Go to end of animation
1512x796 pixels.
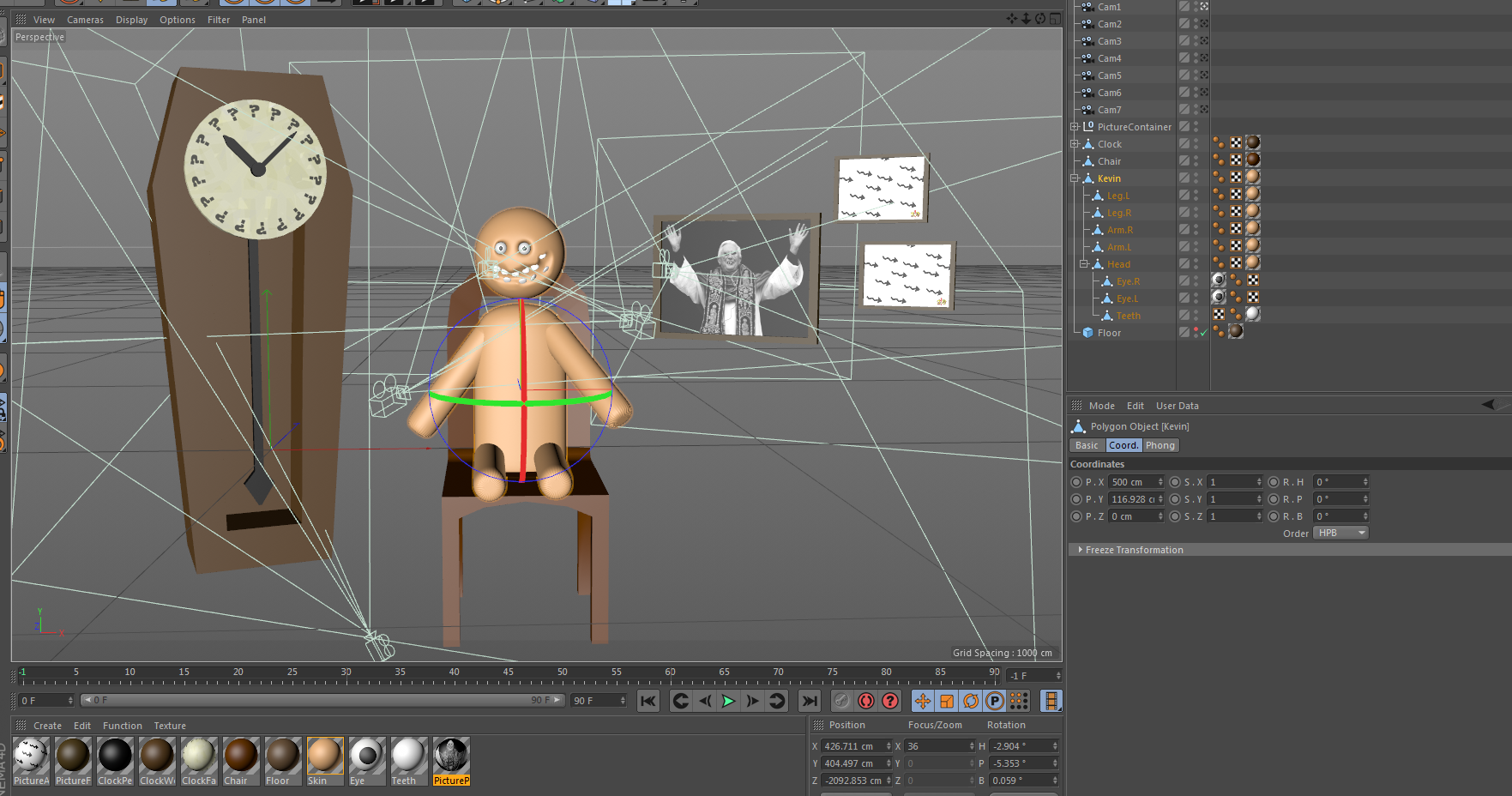click(x=809, y=701)
